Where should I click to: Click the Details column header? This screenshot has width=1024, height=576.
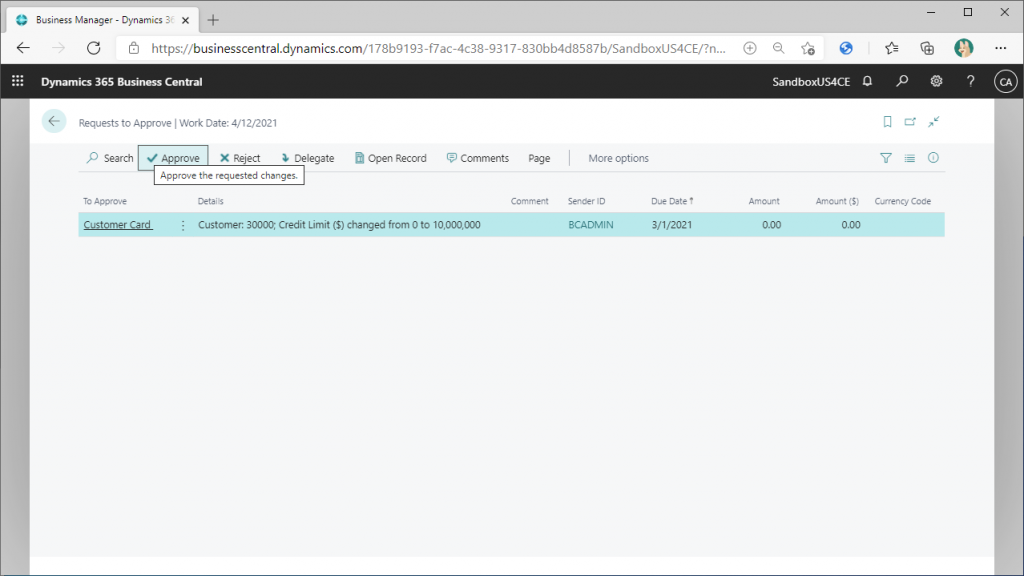(210, 201)
